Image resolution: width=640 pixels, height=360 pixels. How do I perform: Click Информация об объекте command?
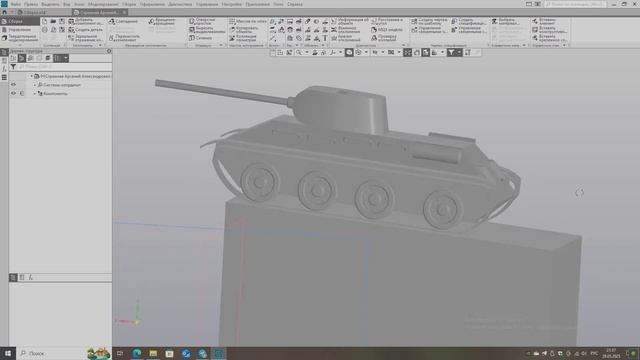pos(349,21)
